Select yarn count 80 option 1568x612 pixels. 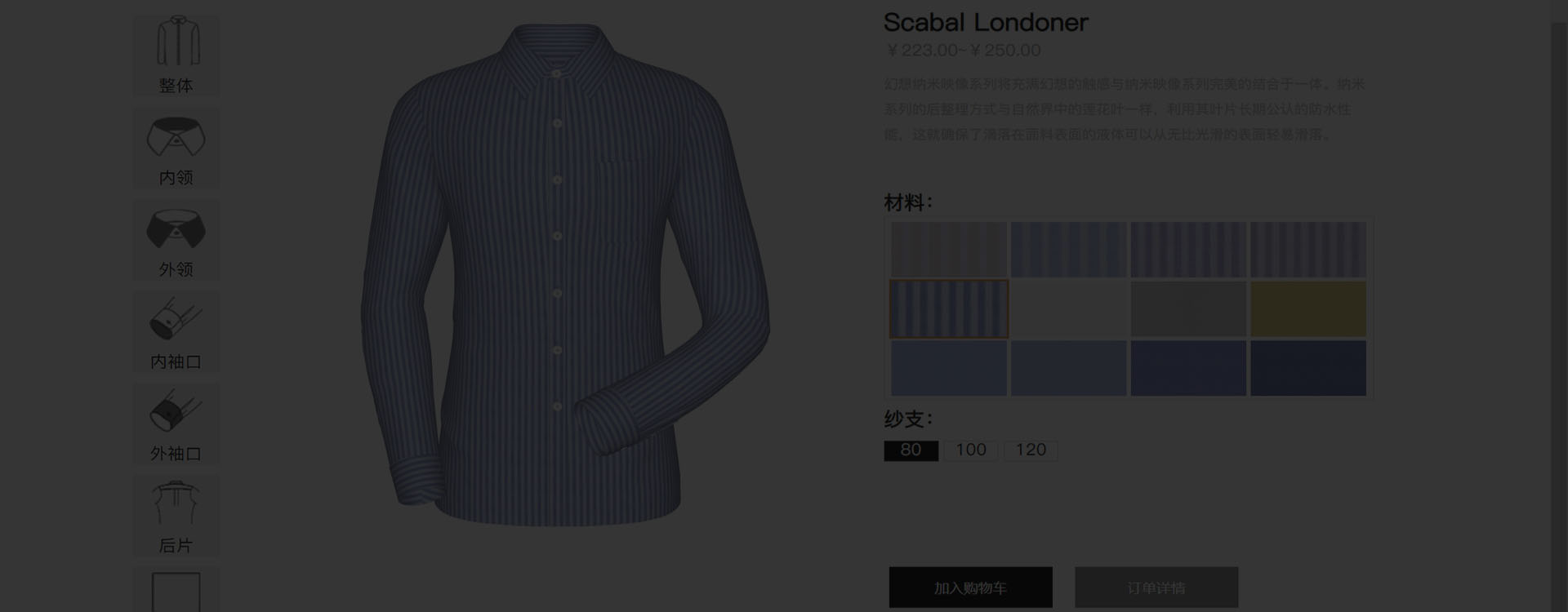coord(911,450)
